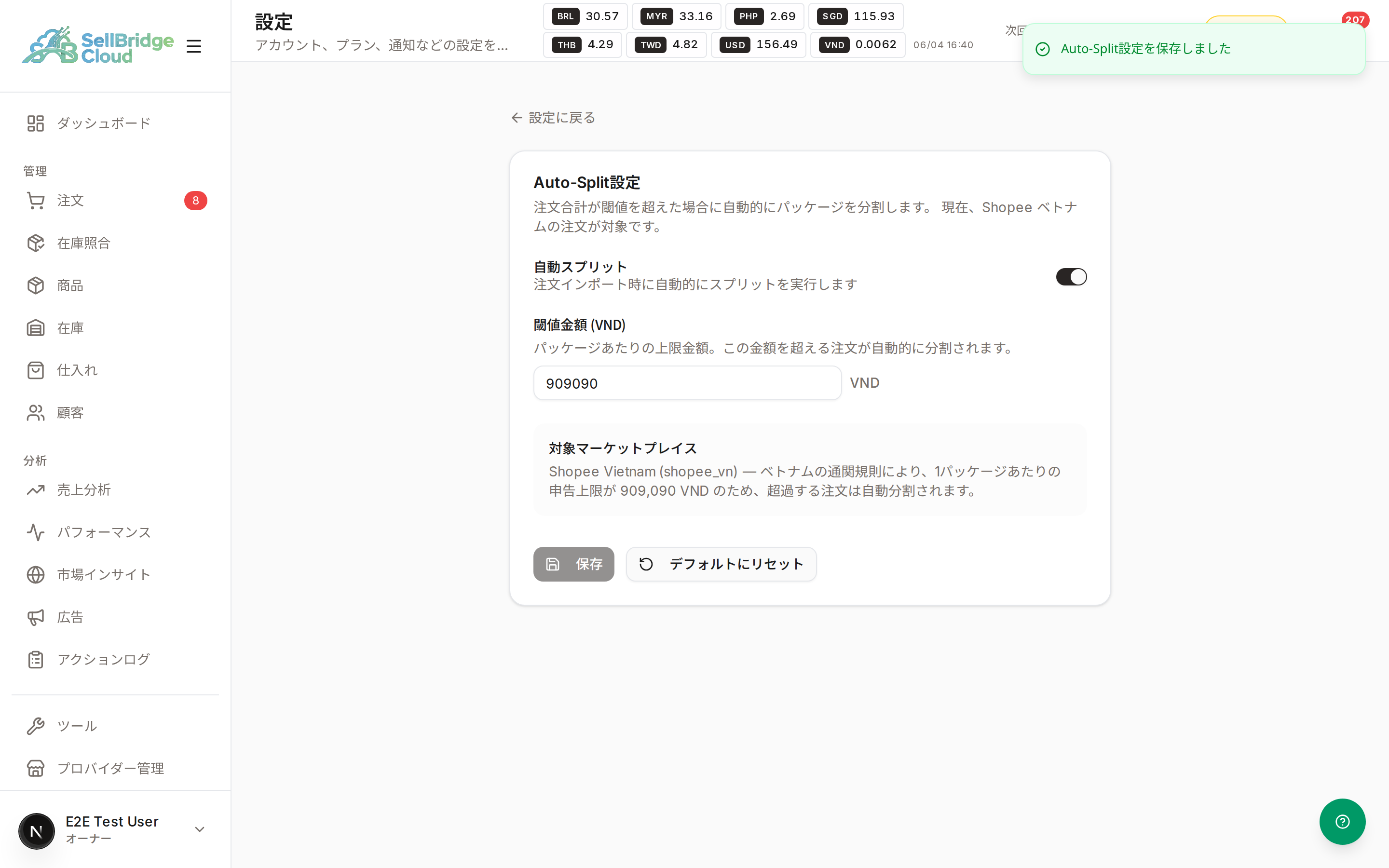Screen dimensions: 1389x868
Task: Toggle the sidebar hamburger menu
Action: pyautogui.click(x=193, y=46)
